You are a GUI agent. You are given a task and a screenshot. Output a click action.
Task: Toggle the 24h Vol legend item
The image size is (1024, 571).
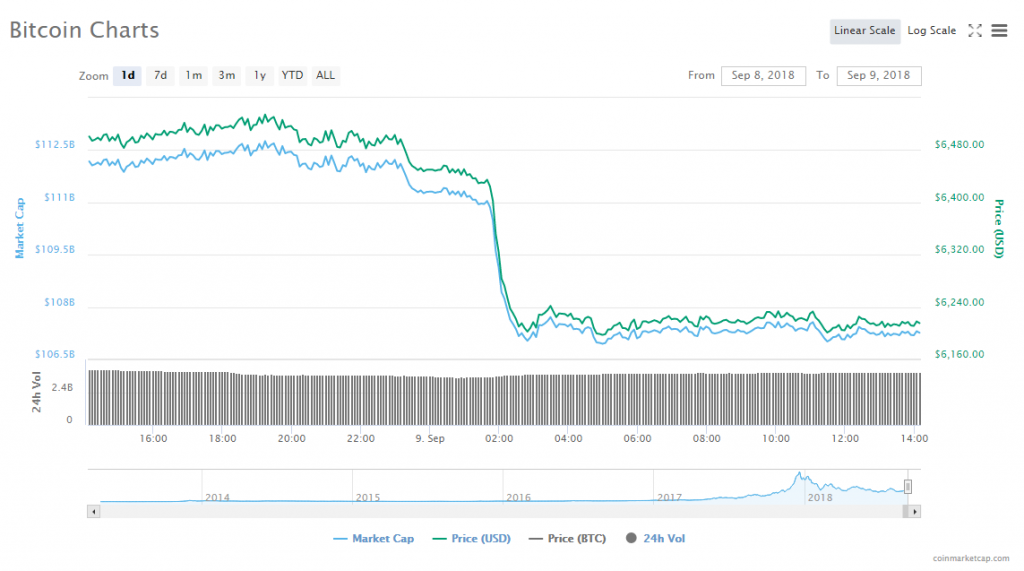point(657,539)
